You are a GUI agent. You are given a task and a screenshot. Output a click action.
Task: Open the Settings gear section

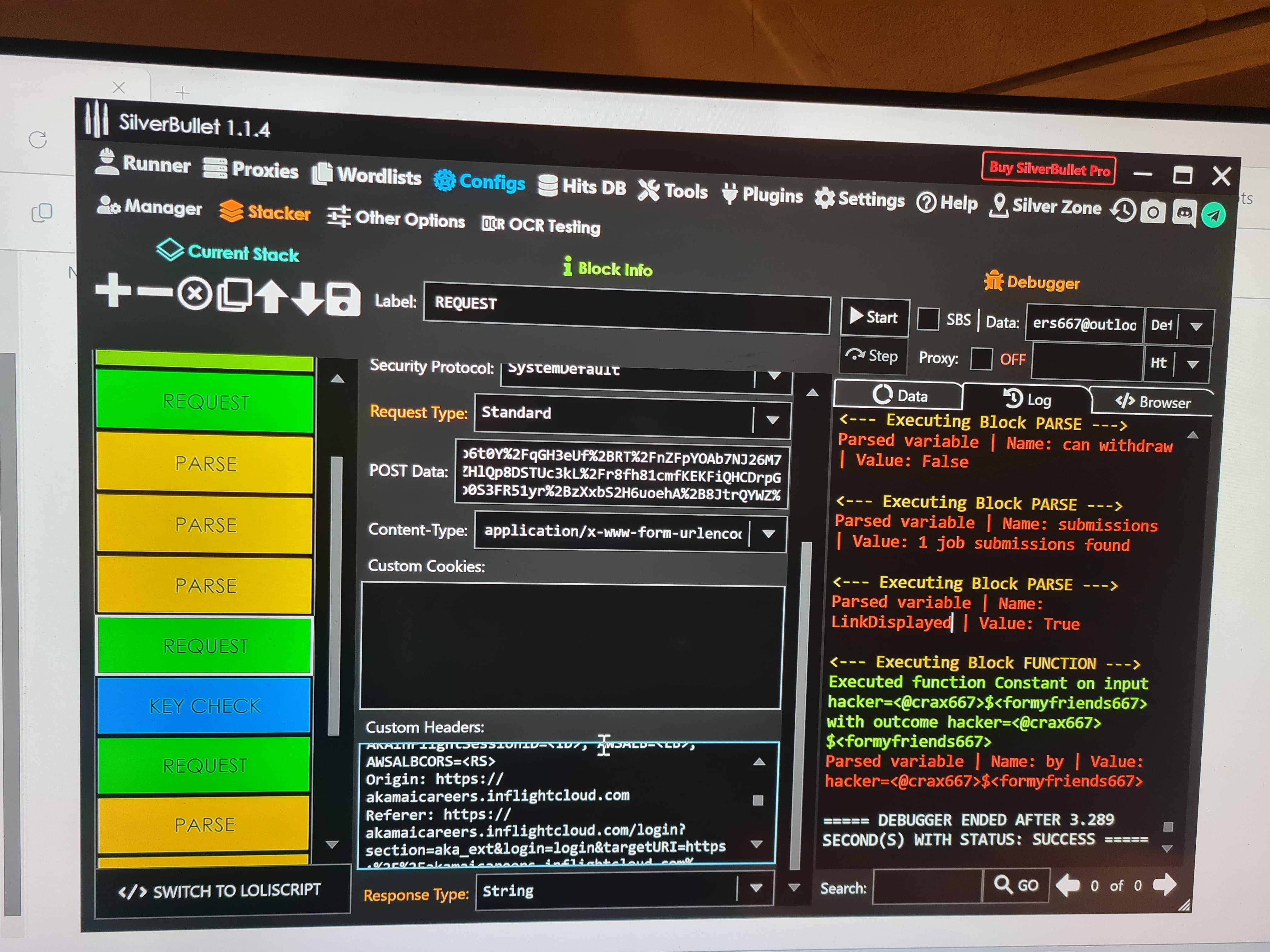pos(860,199)
